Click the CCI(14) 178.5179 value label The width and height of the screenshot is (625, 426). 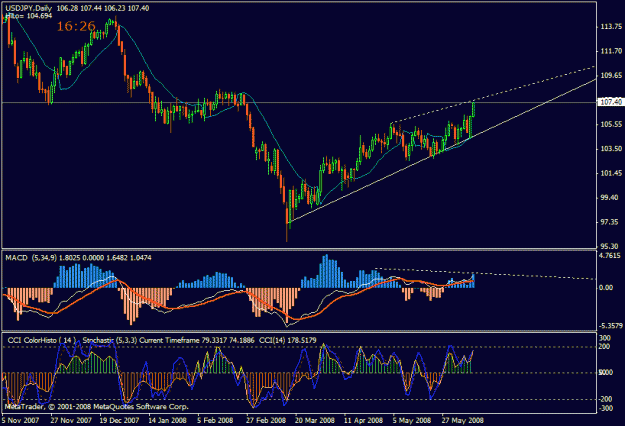click(x=288, y=340)
